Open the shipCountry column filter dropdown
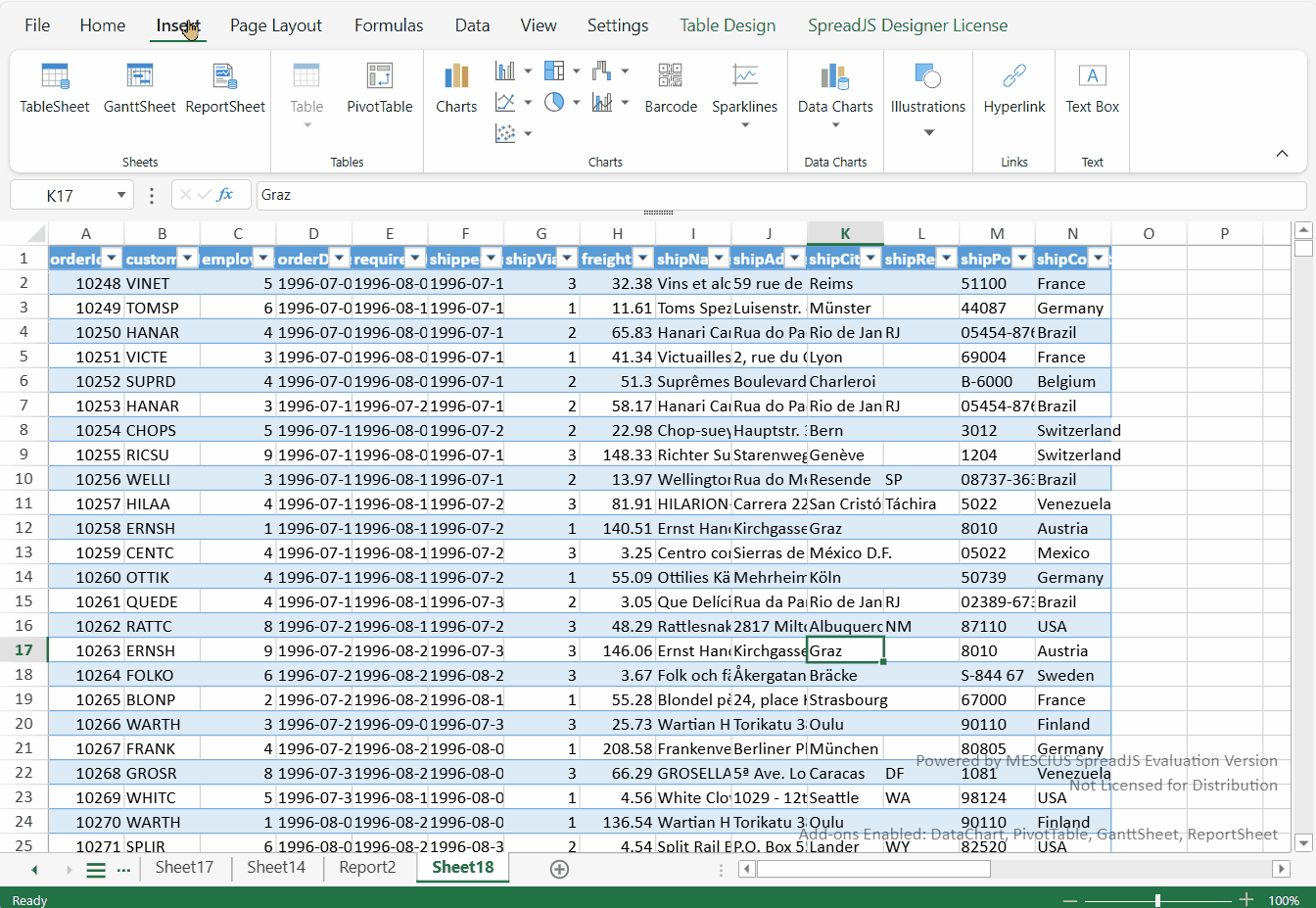This screenshot has width=1316, height=908. (1098, 259)
